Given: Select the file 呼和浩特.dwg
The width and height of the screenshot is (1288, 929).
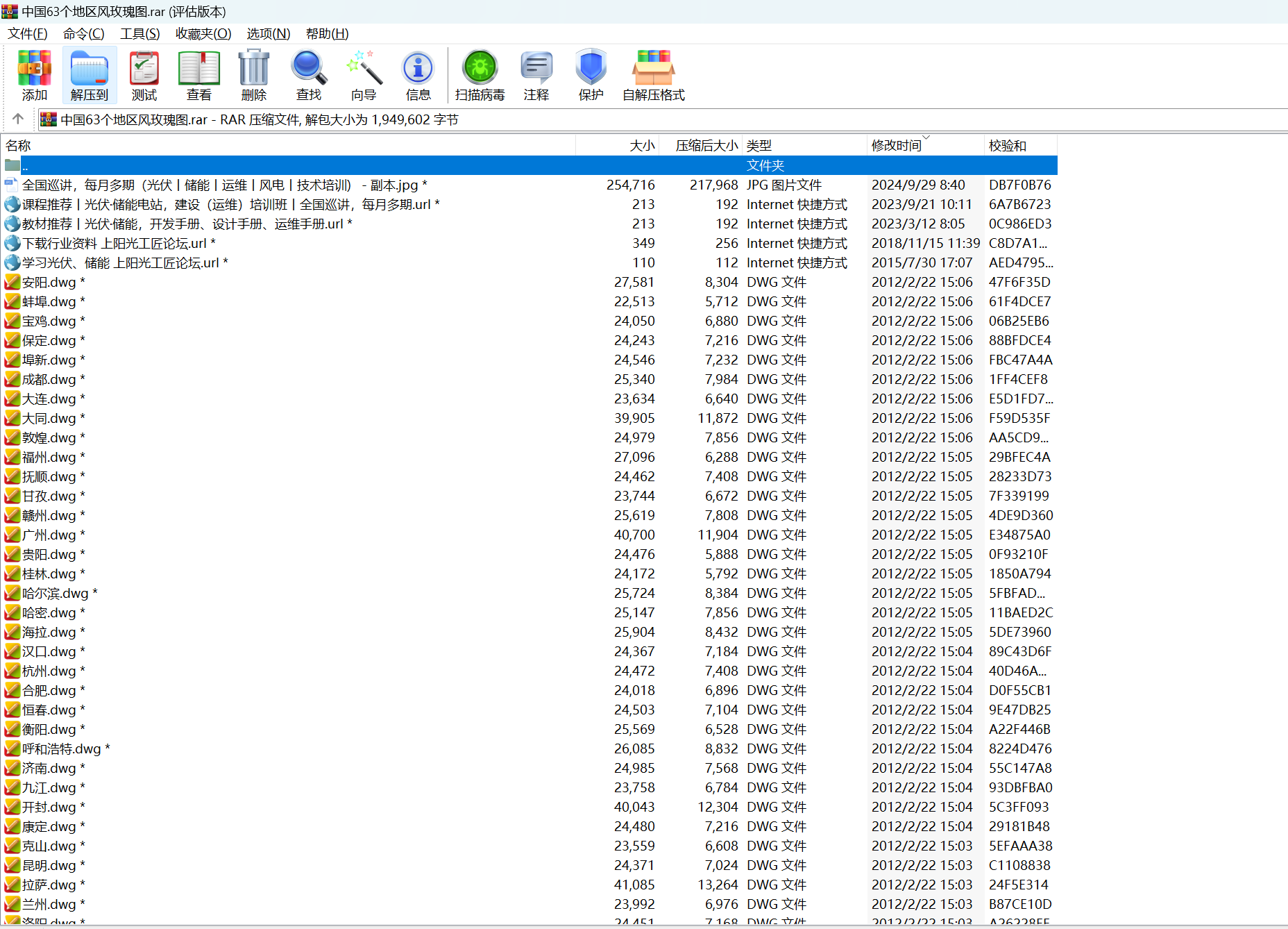Looking at the screenshot, I should (x=66, y=748).
